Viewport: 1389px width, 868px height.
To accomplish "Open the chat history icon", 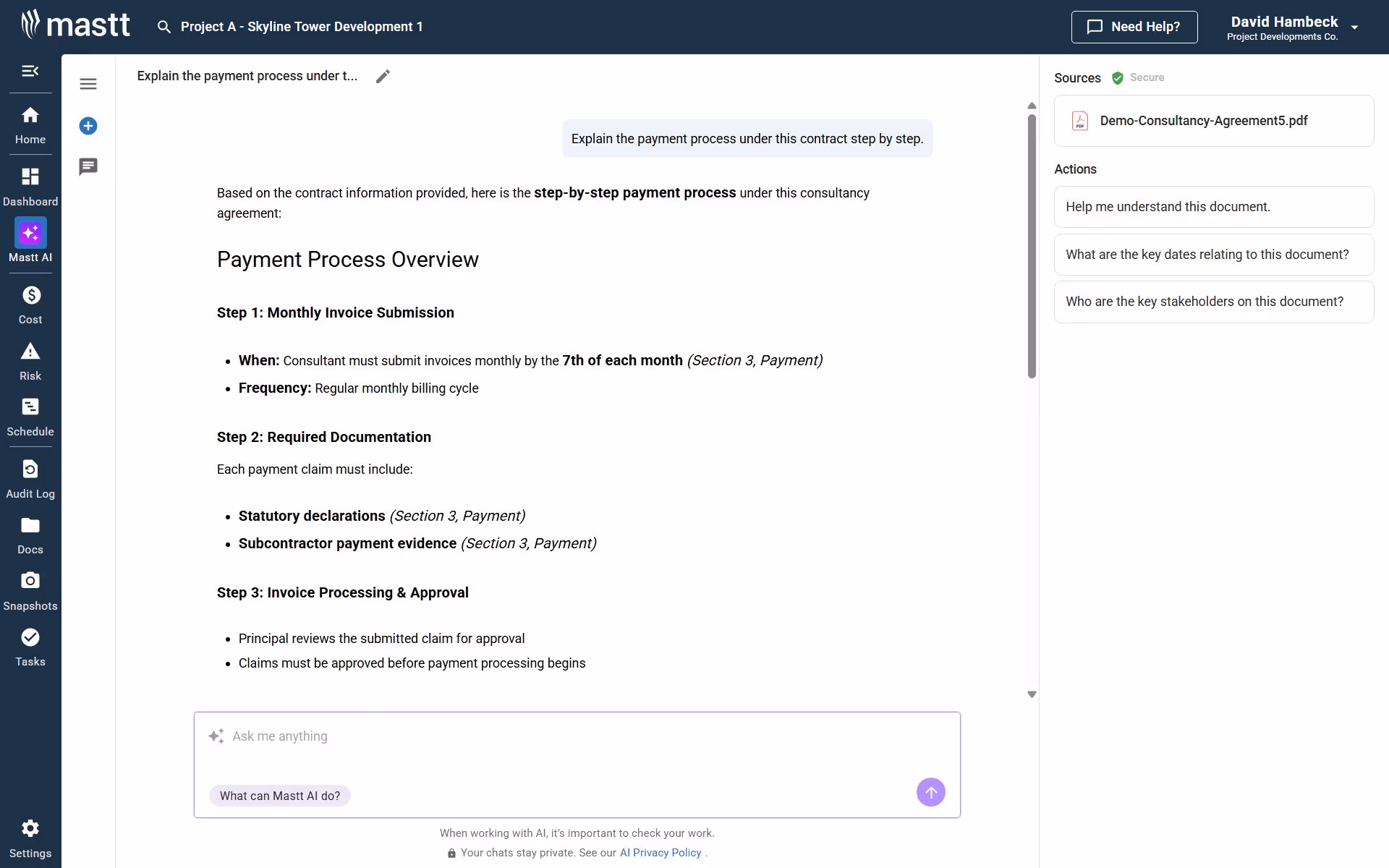I will coord(88,166).
